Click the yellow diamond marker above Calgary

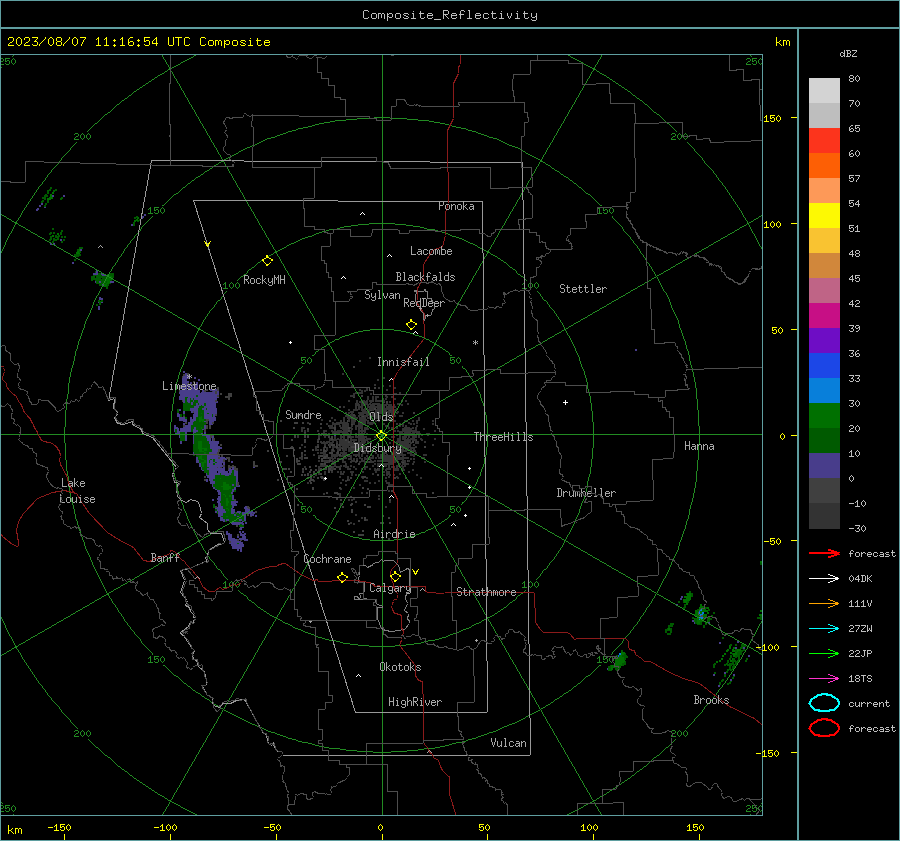coord(395,576)
